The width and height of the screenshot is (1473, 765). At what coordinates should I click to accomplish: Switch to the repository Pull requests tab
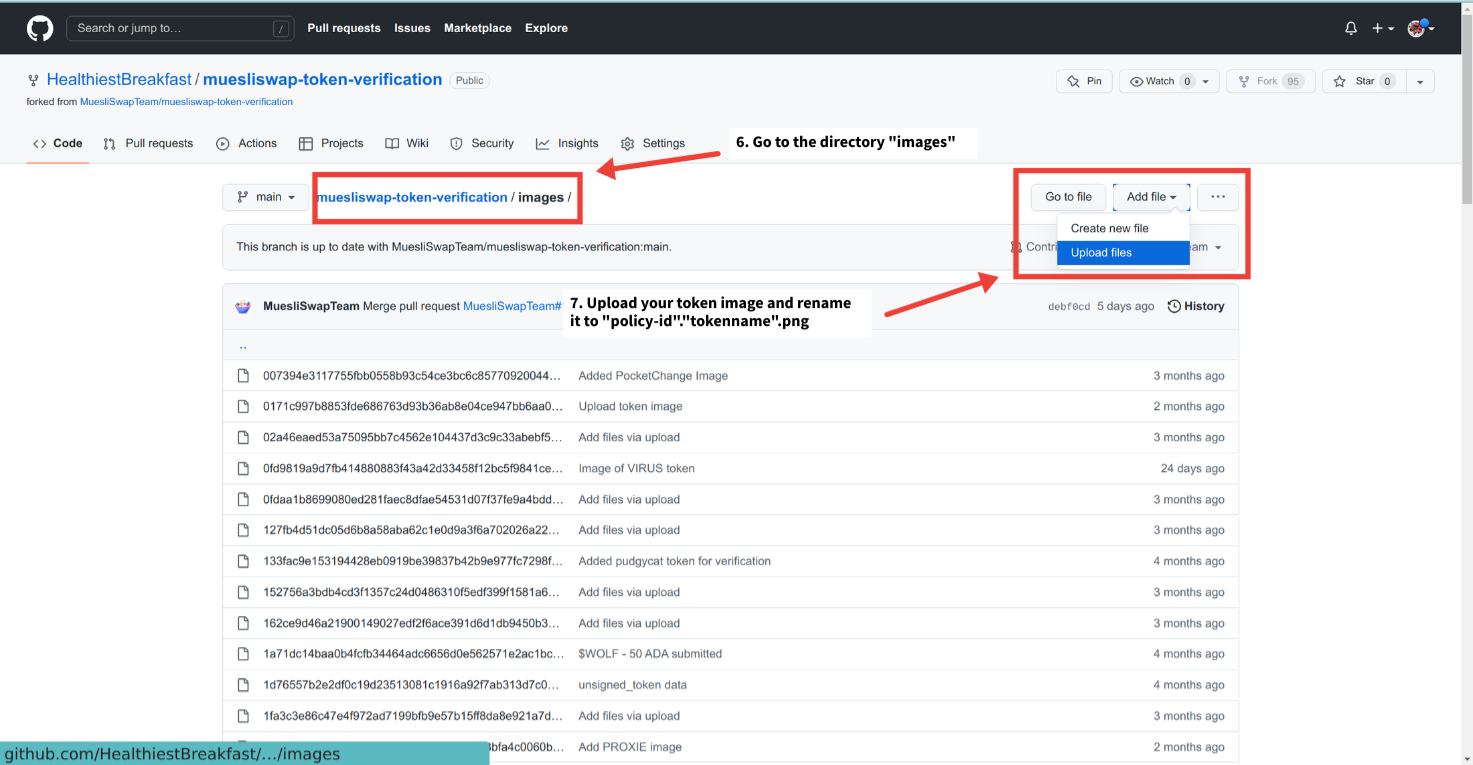[x=148, y=143]
